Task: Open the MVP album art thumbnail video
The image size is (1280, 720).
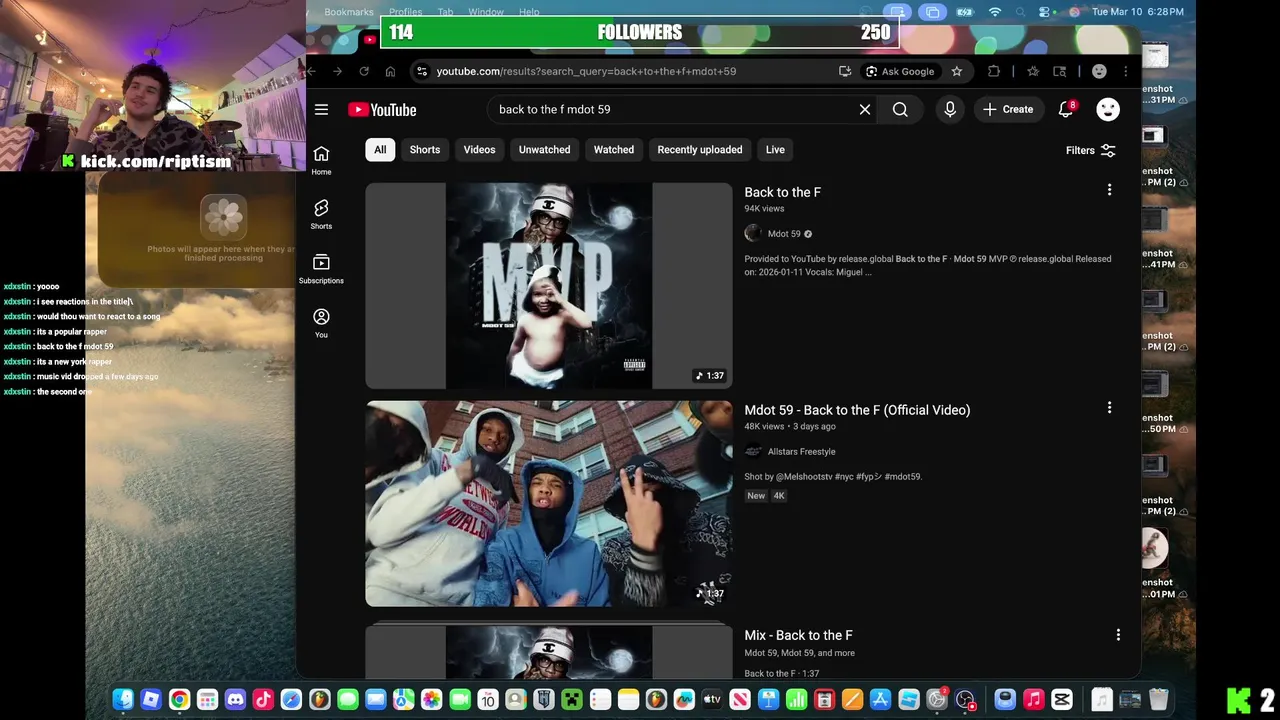Action: pos(549,285)
